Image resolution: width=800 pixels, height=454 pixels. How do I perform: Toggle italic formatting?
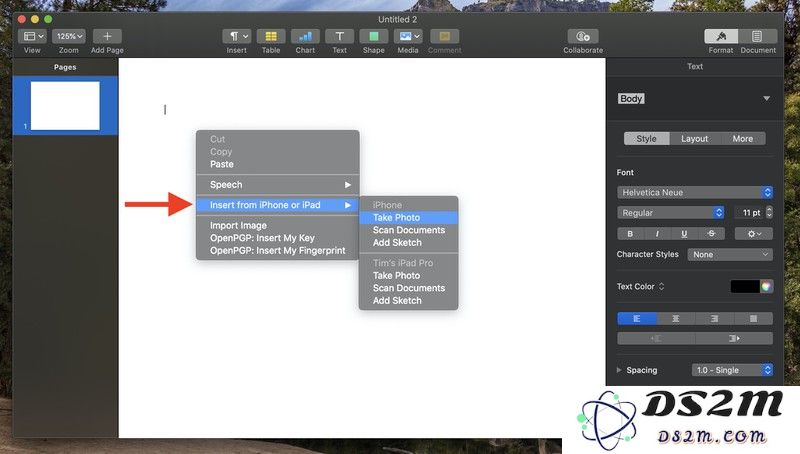pyautogui.click(x=657, y=234)
